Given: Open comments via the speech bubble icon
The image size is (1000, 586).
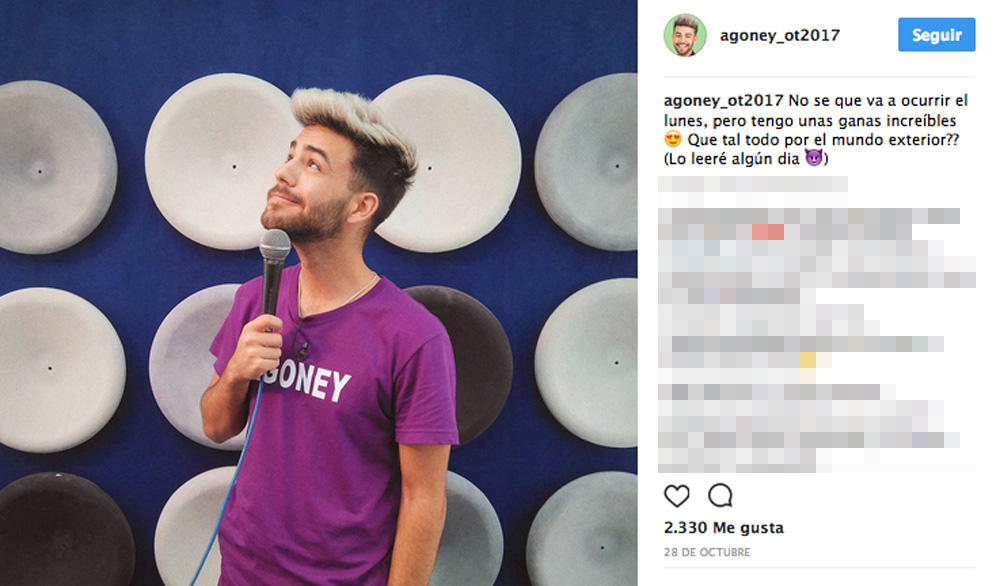Looking at the screenshot, I should point(720,495).
